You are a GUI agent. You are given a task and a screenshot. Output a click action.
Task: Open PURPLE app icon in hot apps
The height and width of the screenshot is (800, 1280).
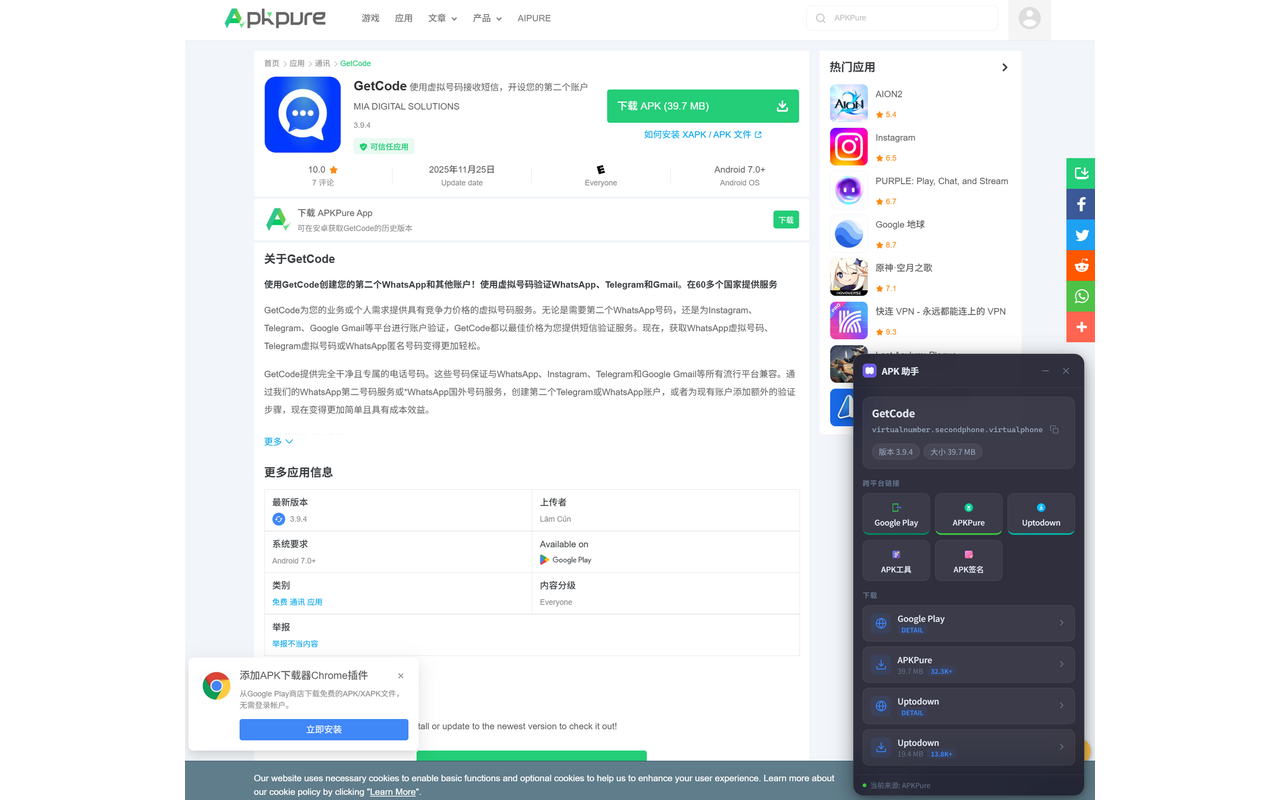coord(848,190)
